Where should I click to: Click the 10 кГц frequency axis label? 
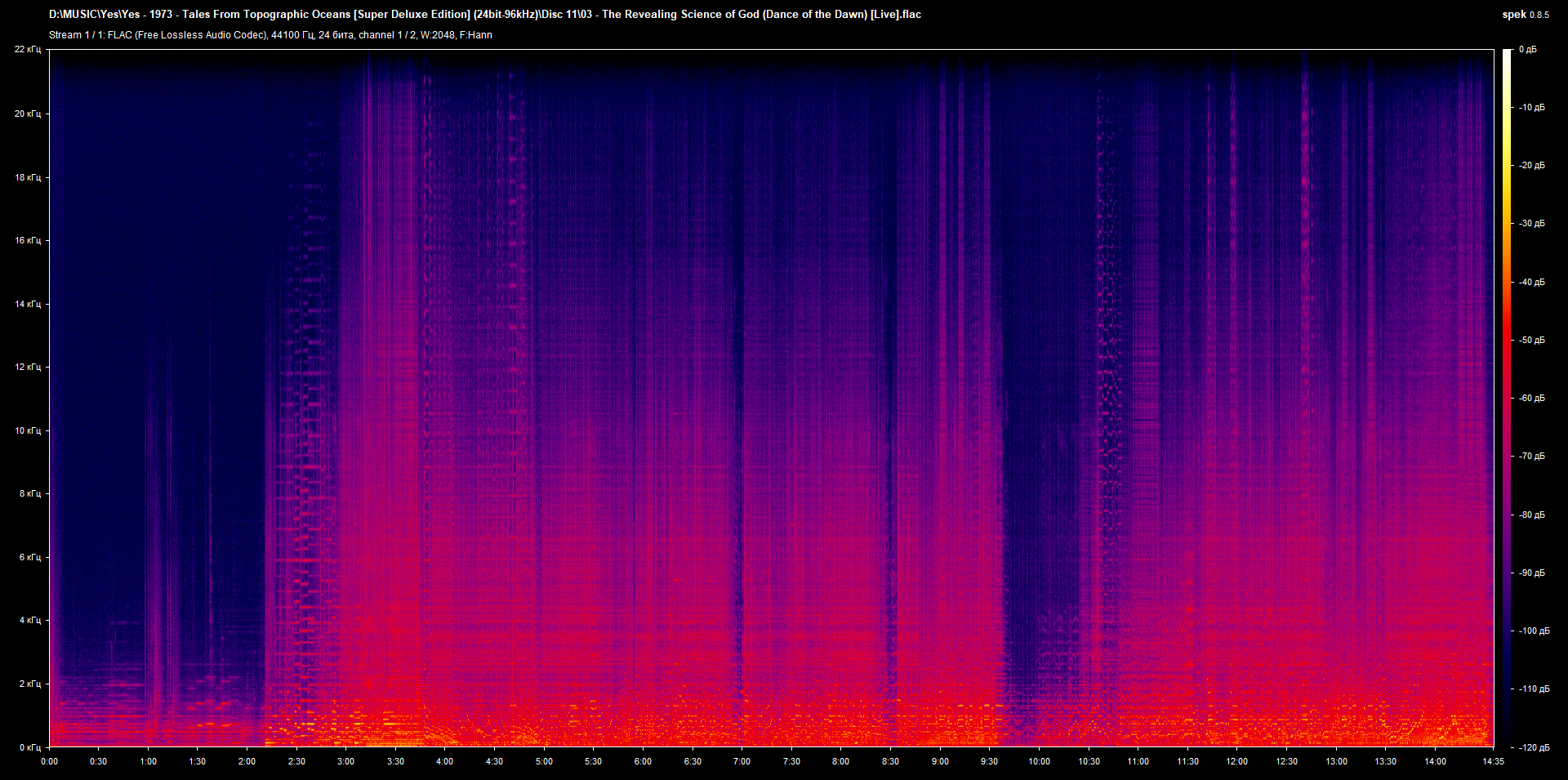click(x=28, y=430)
